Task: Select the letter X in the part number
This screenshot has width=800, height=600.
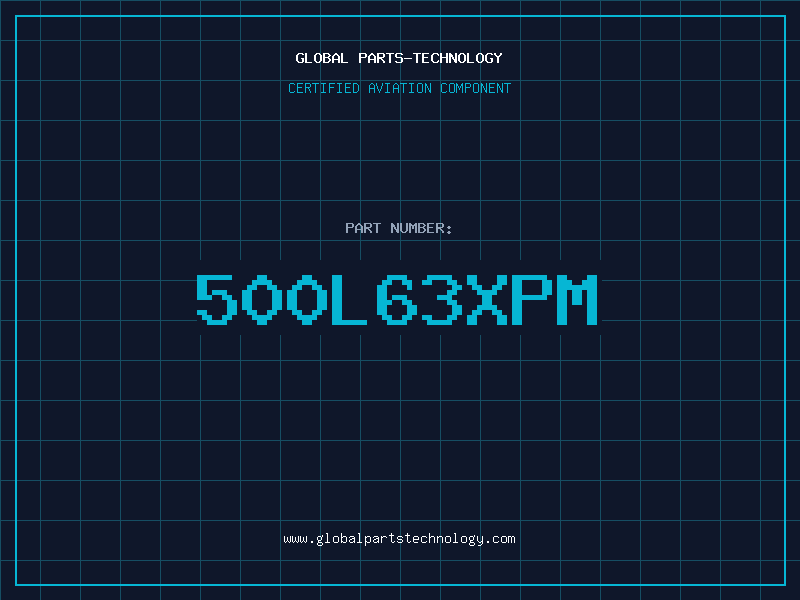Action: 487,299
